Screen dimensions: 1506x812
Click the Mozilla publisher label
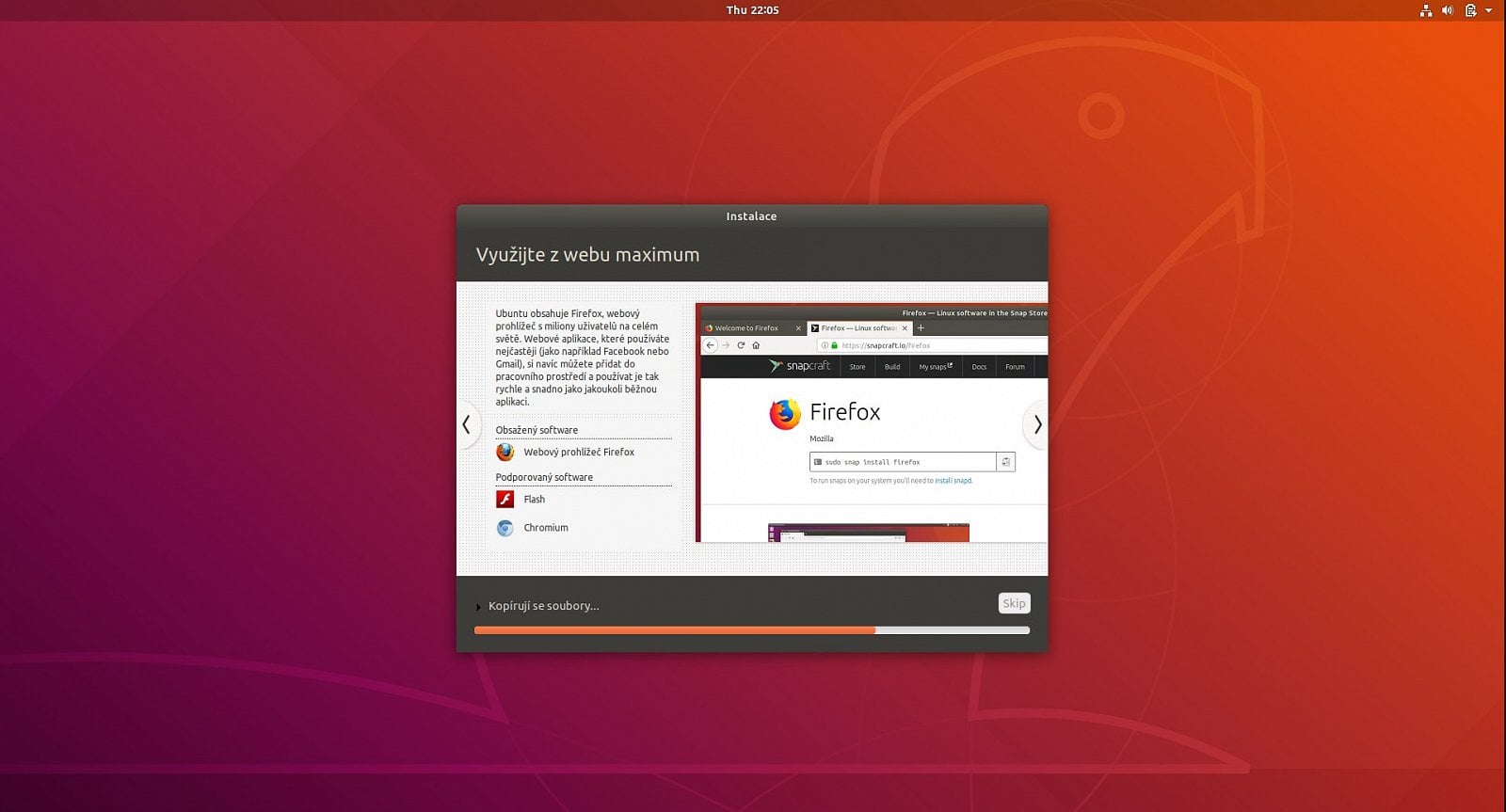pos(822,438)
